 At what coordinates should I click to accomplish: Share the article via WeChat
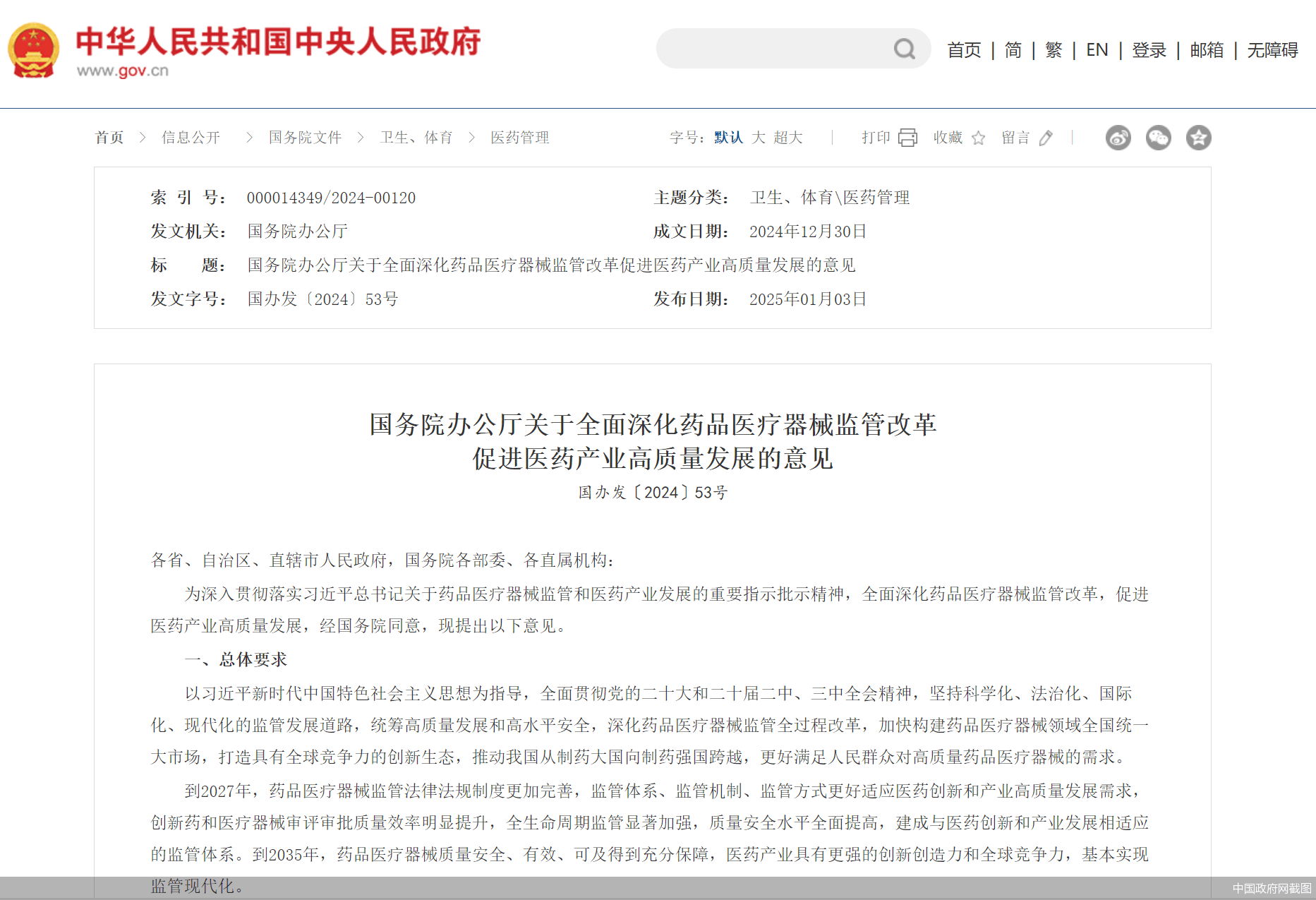1158,138
